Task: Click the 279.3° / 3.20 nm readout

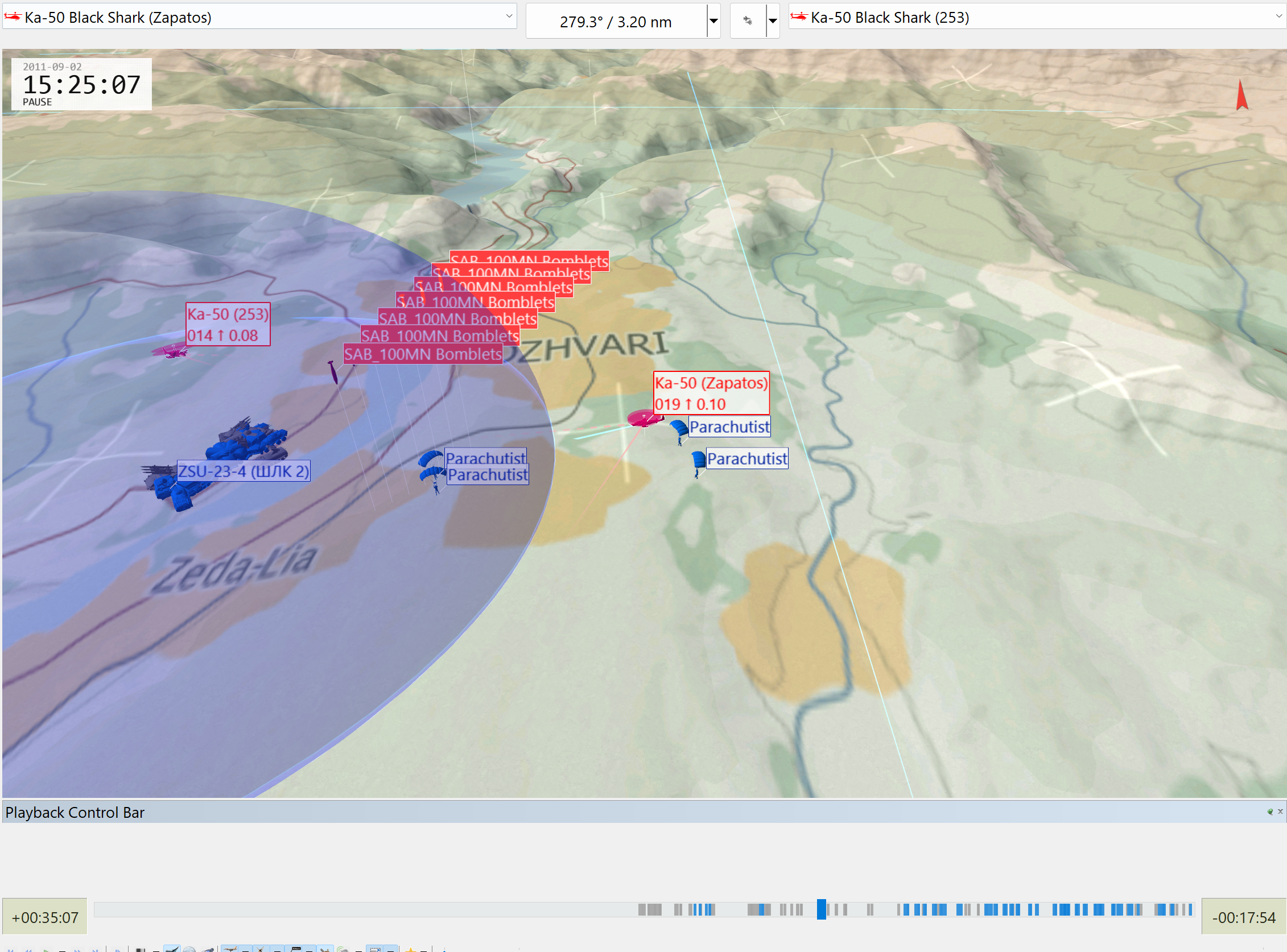Action: 616,22
